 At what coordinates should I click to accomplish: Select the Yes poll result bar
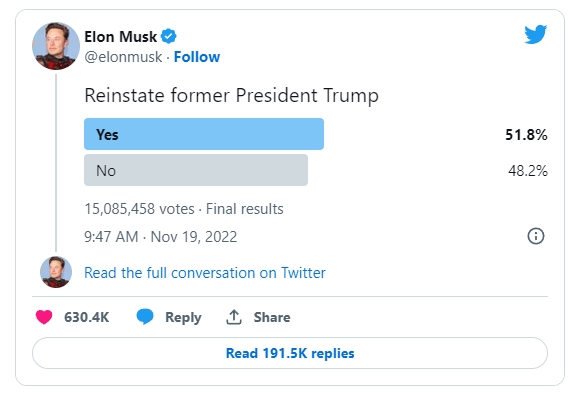click(204, 134)
